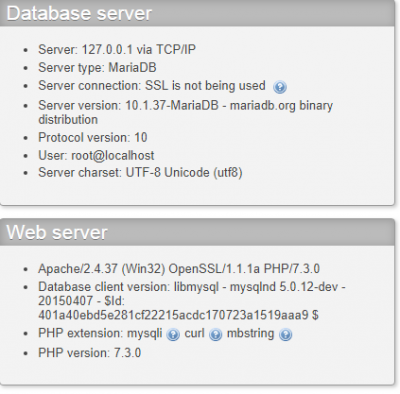This screenshot has width=400, height=394.
Task: Click the User root@localhost entry
Action: [96, 155]
